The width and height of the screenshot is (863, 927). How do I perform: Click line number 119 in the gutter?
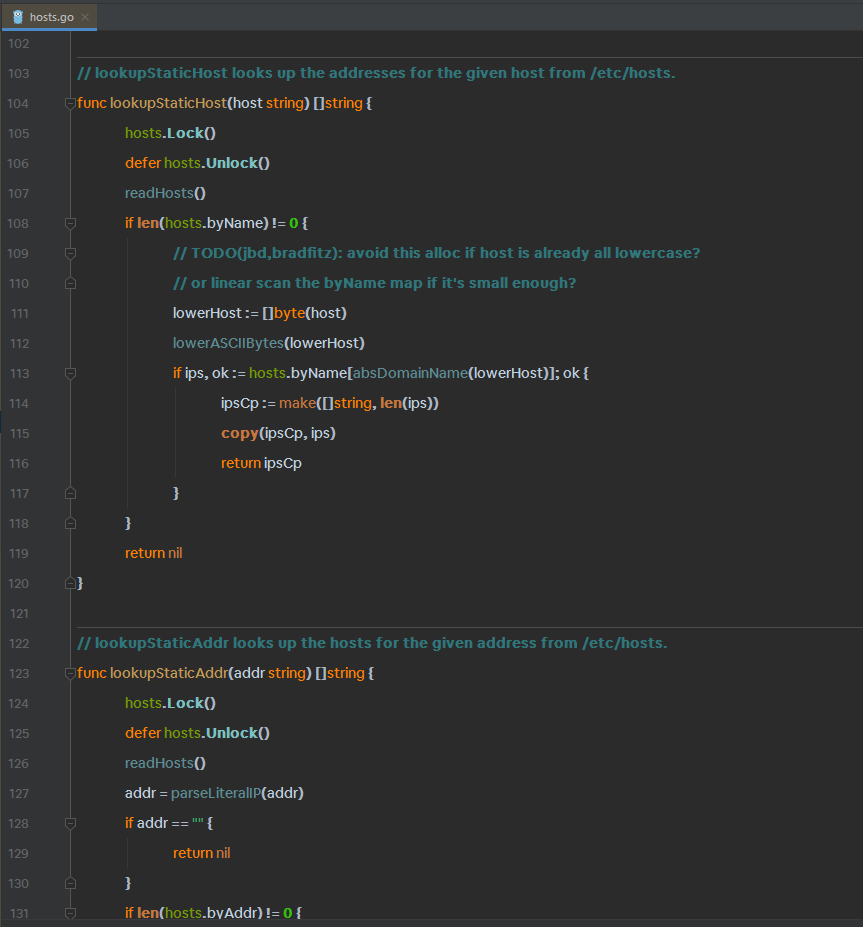click(x=18, y=553)
